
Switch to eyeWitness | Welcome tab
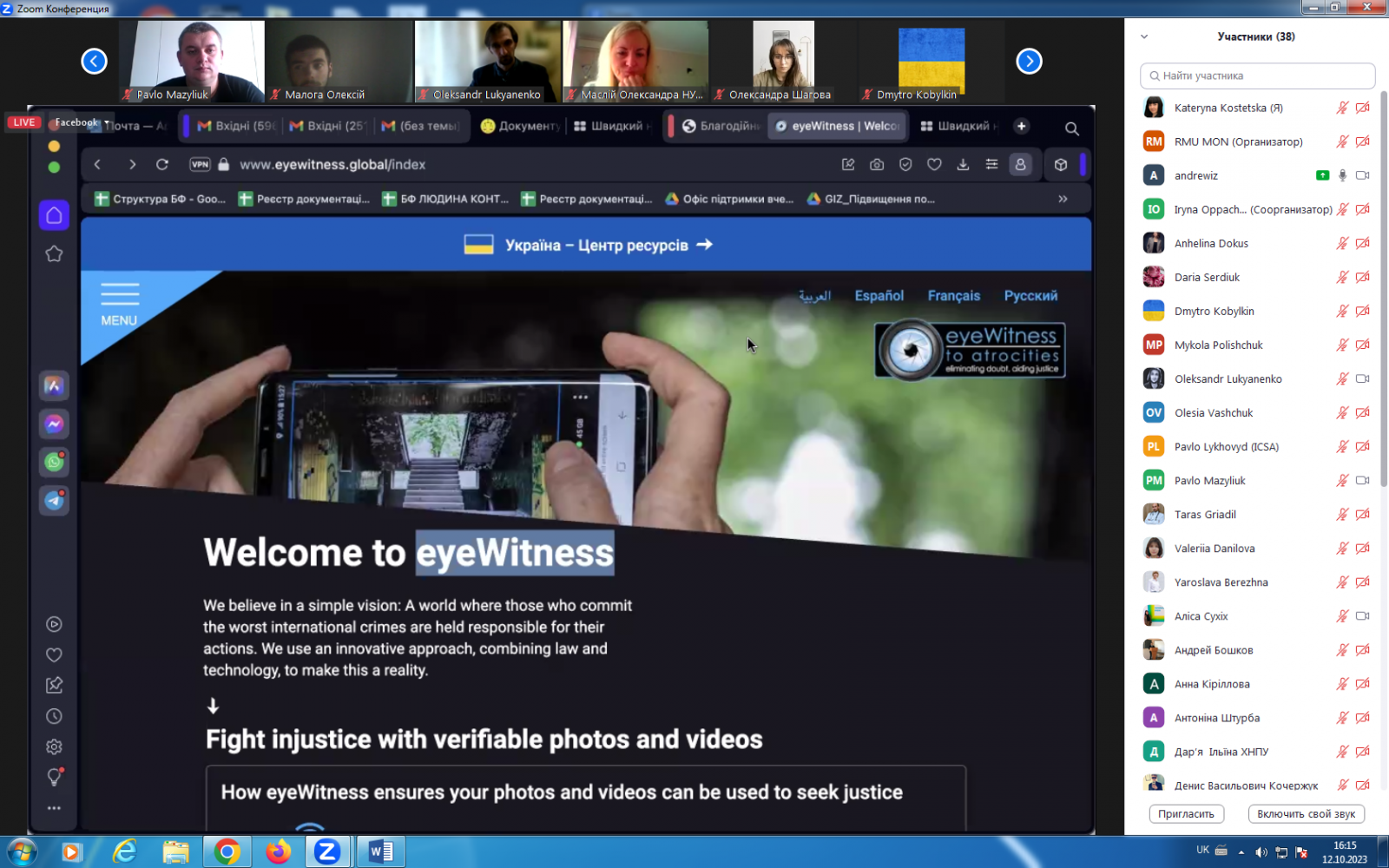click(837, 126)
